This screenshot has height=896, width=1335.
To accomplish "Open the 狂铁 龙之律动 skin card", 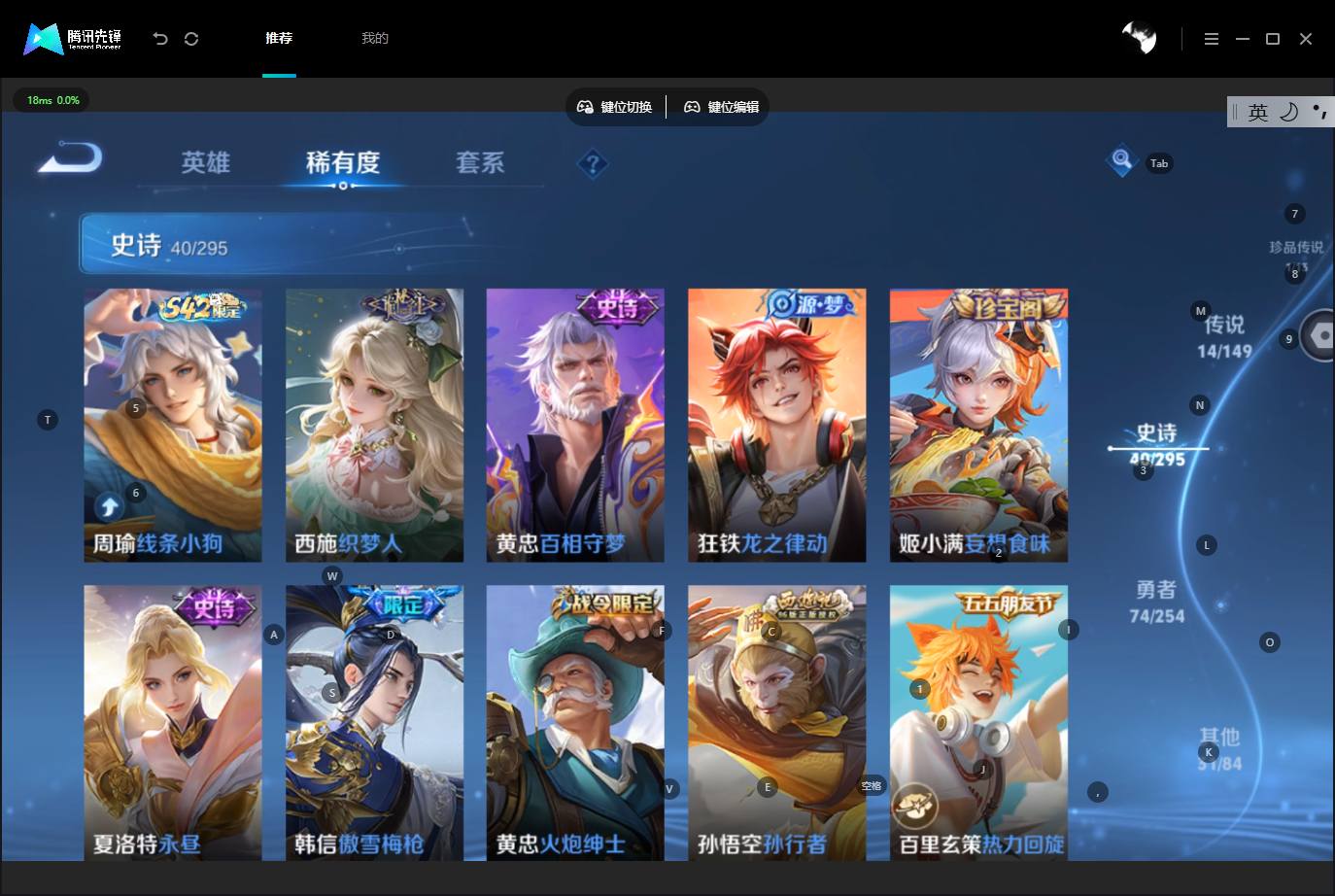I will 777,425.
